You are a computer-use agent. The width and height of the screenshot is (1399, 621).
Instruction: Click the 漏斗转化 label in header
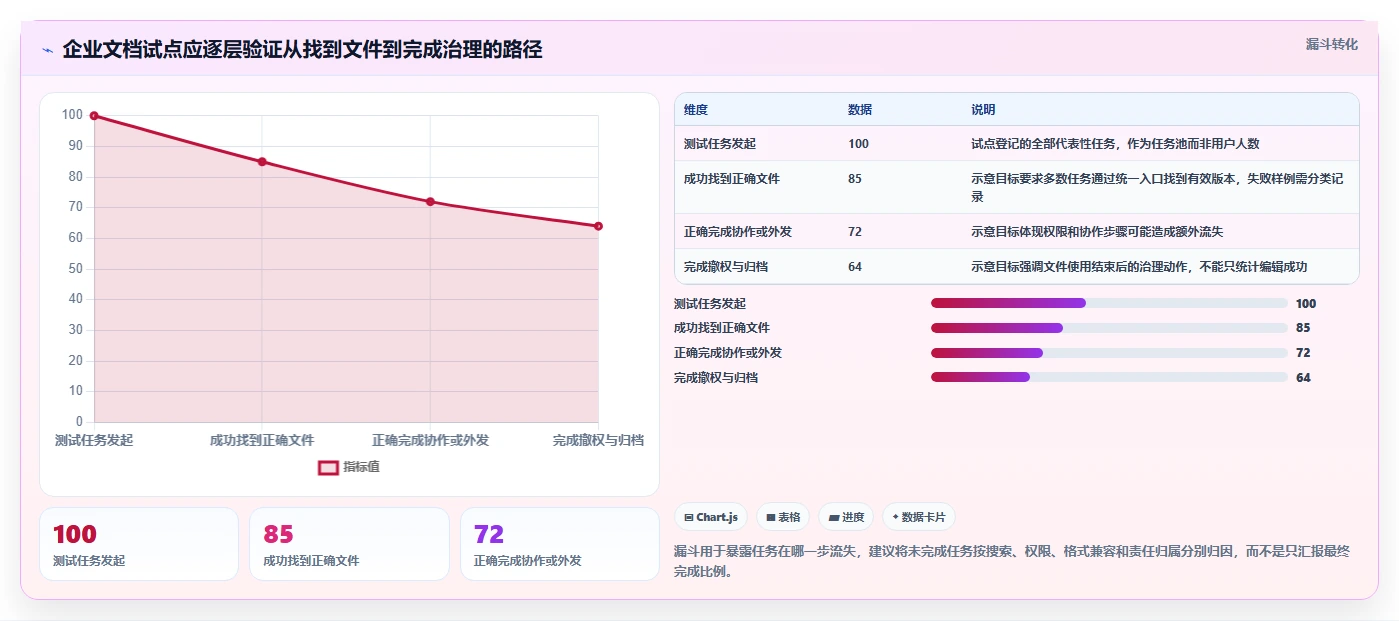point(1331,44)
